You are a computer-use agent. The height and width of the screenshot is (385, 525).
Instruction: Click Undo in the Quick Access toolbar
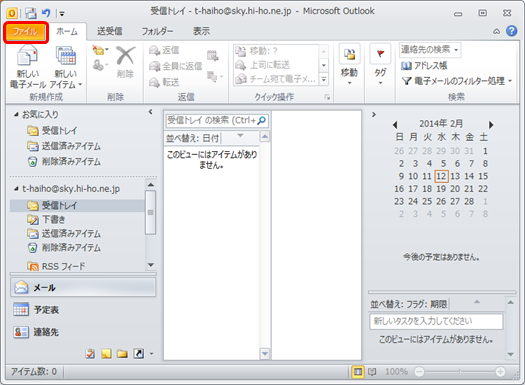46,13
